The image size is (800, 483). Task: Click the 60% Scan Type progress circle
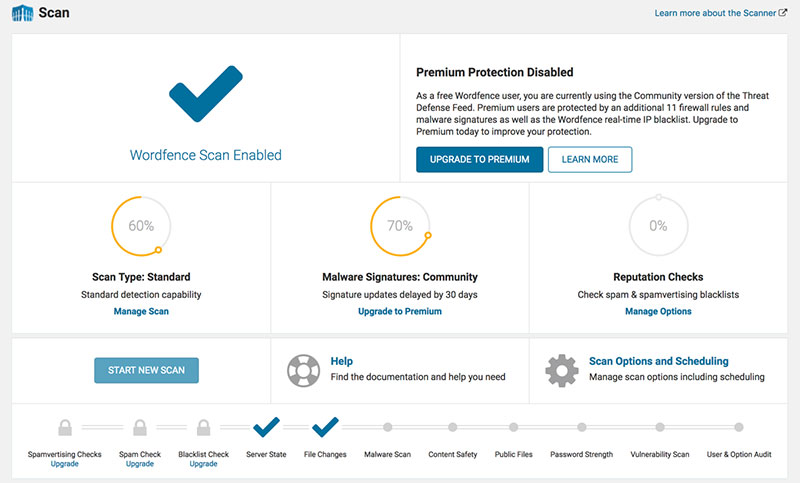[x=141, y=226]
